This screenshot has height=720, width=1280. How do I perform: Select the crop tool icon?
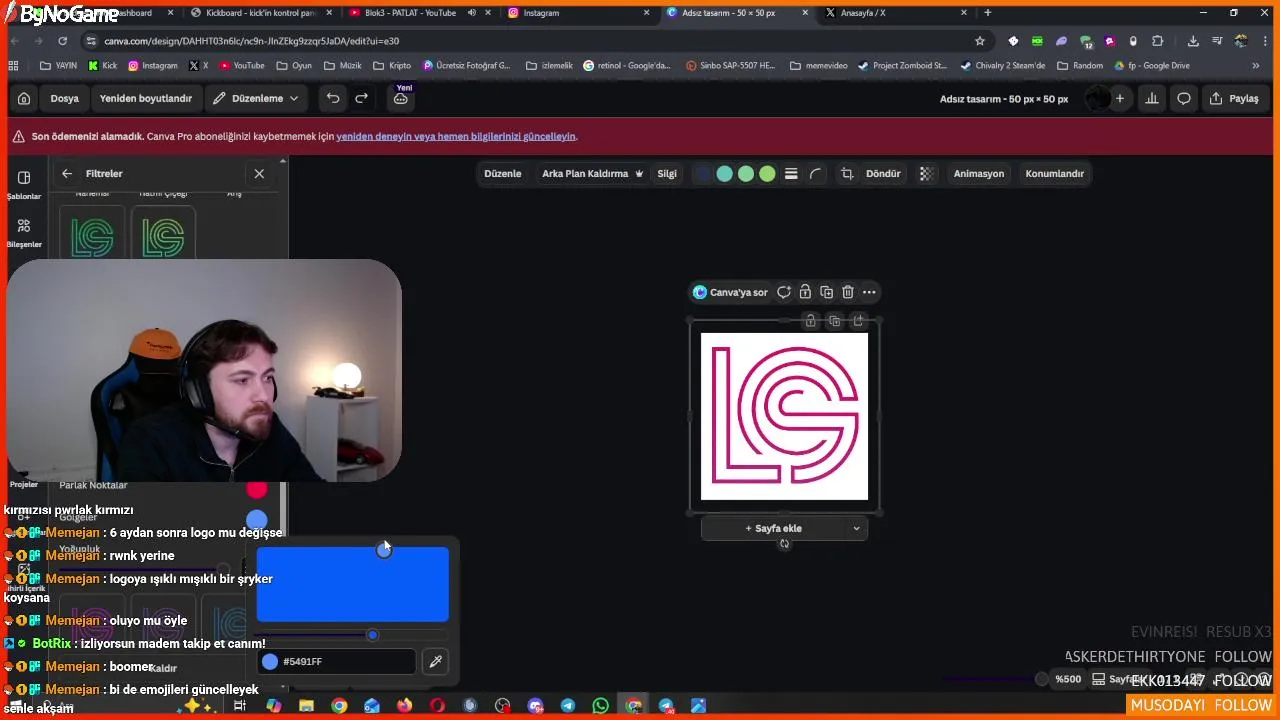[847, 173]
